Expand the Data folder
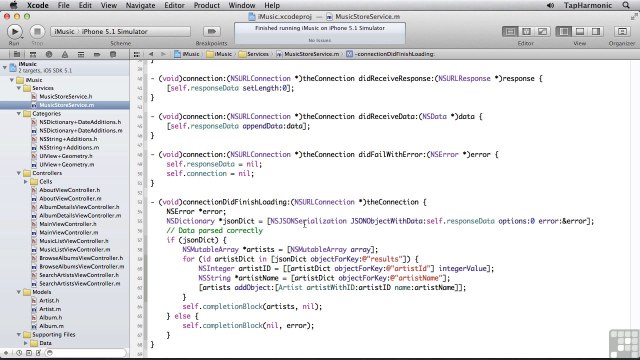This screenshot has width=640, height=360. [26, 343]
